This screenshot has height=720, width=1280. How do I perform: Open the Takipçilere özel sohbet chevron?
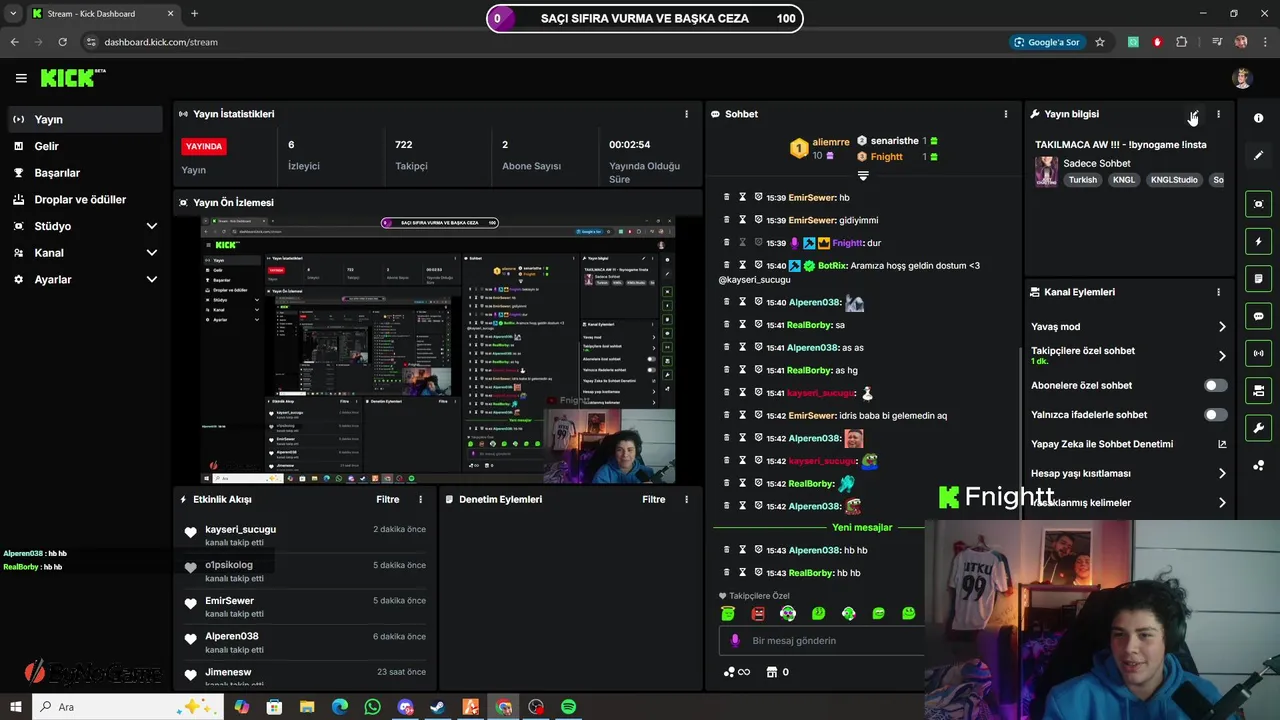[1222, 355]
